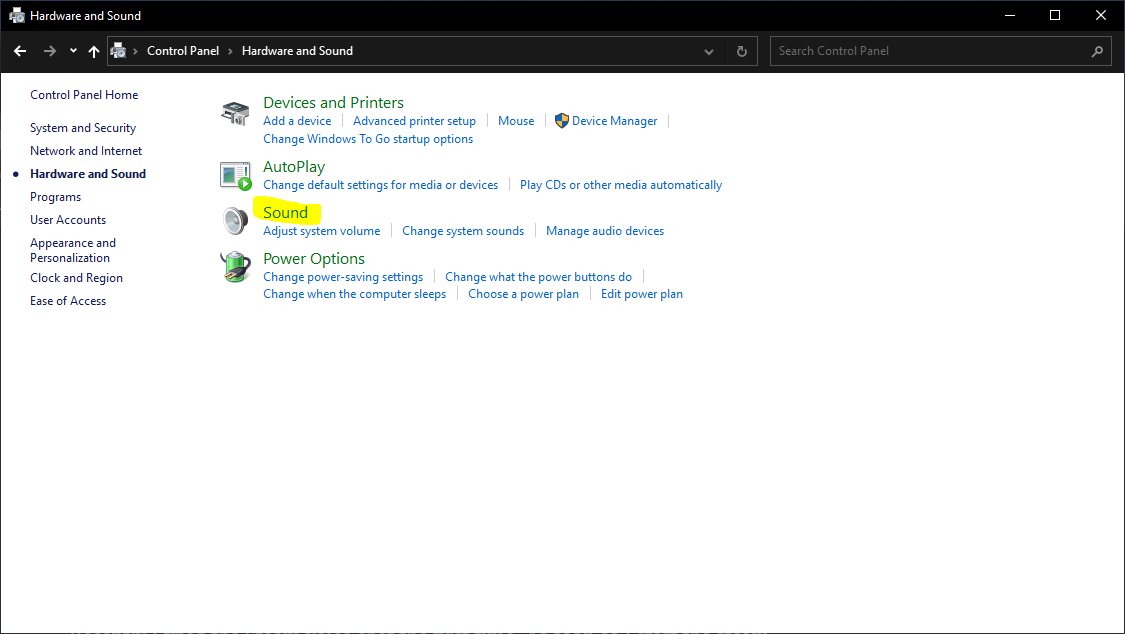Screen dimensions: 1125x634
Task: Go back with the back arrow
Action: 20,51
